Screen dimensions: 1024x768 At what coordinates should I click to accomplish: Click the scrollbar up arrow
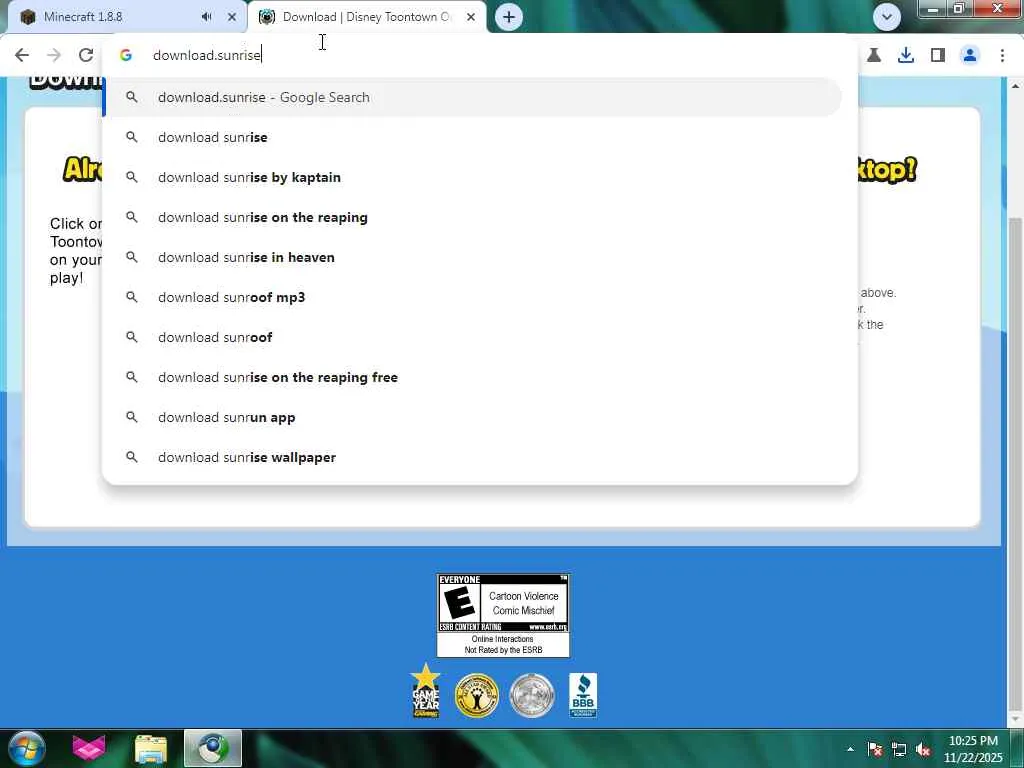click(x=1016, y=85)
